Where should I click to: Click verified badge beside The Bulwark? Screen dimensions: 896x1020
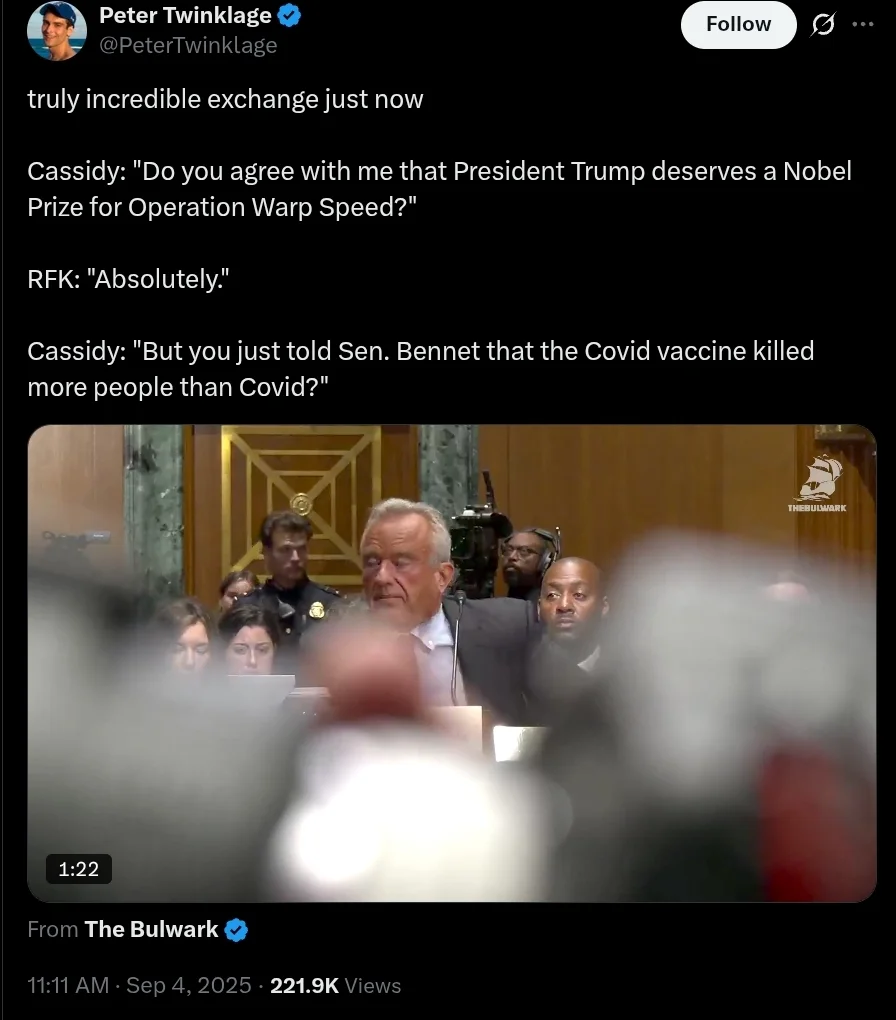pyautogui.click(x=236, y=930)
